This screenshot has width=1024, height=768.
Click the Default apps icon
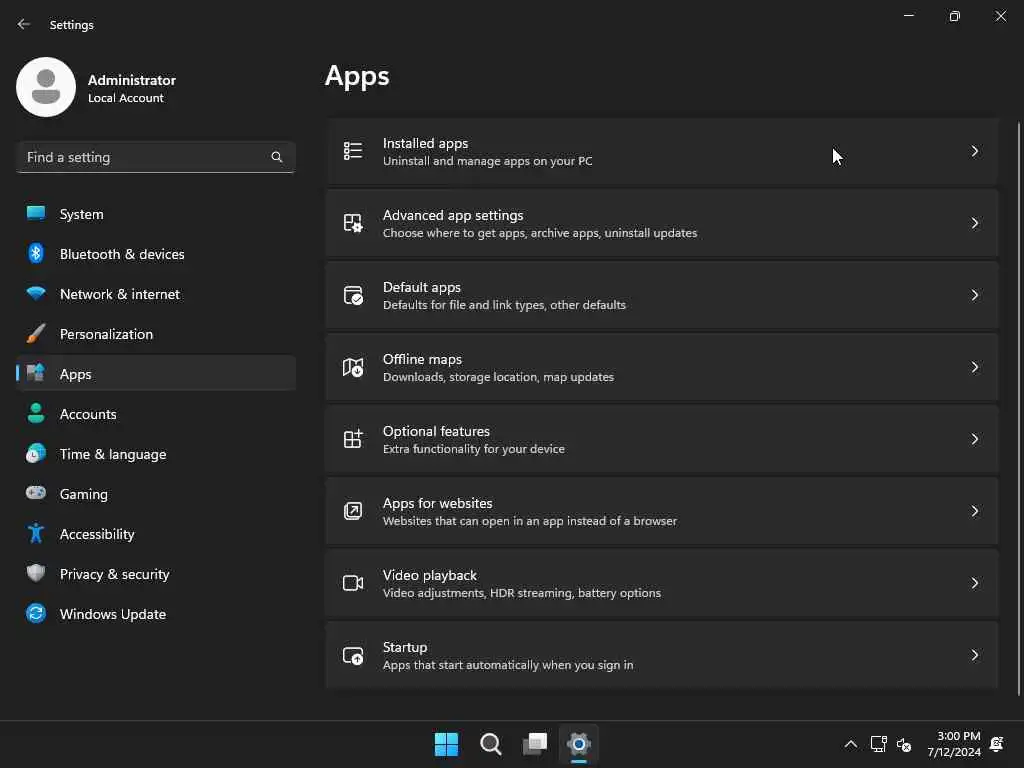[x=353, y=295]
